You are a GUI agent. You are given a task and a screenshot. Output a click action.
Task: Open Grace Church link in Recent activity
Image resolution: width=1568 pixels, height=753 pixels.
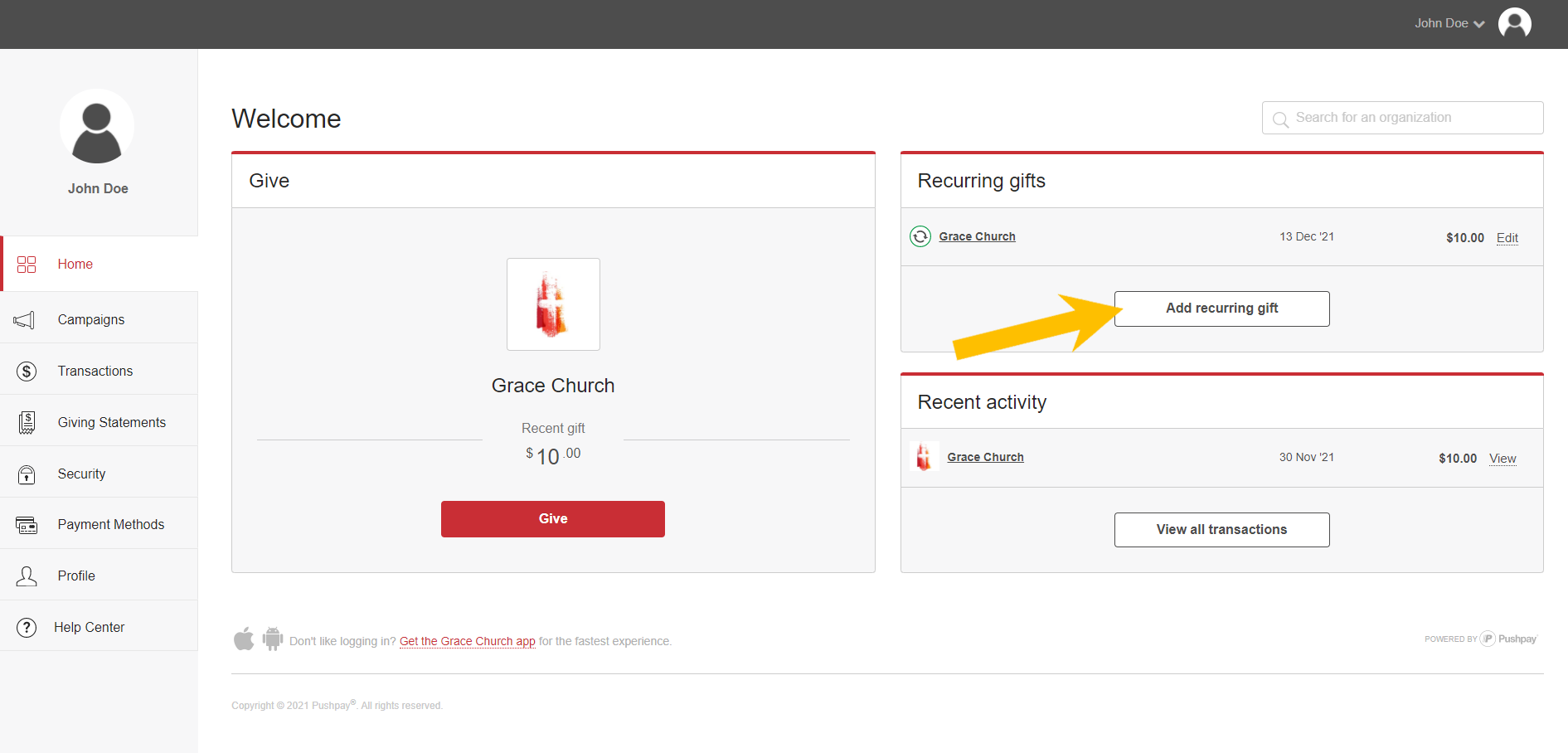tap(985, 457)
